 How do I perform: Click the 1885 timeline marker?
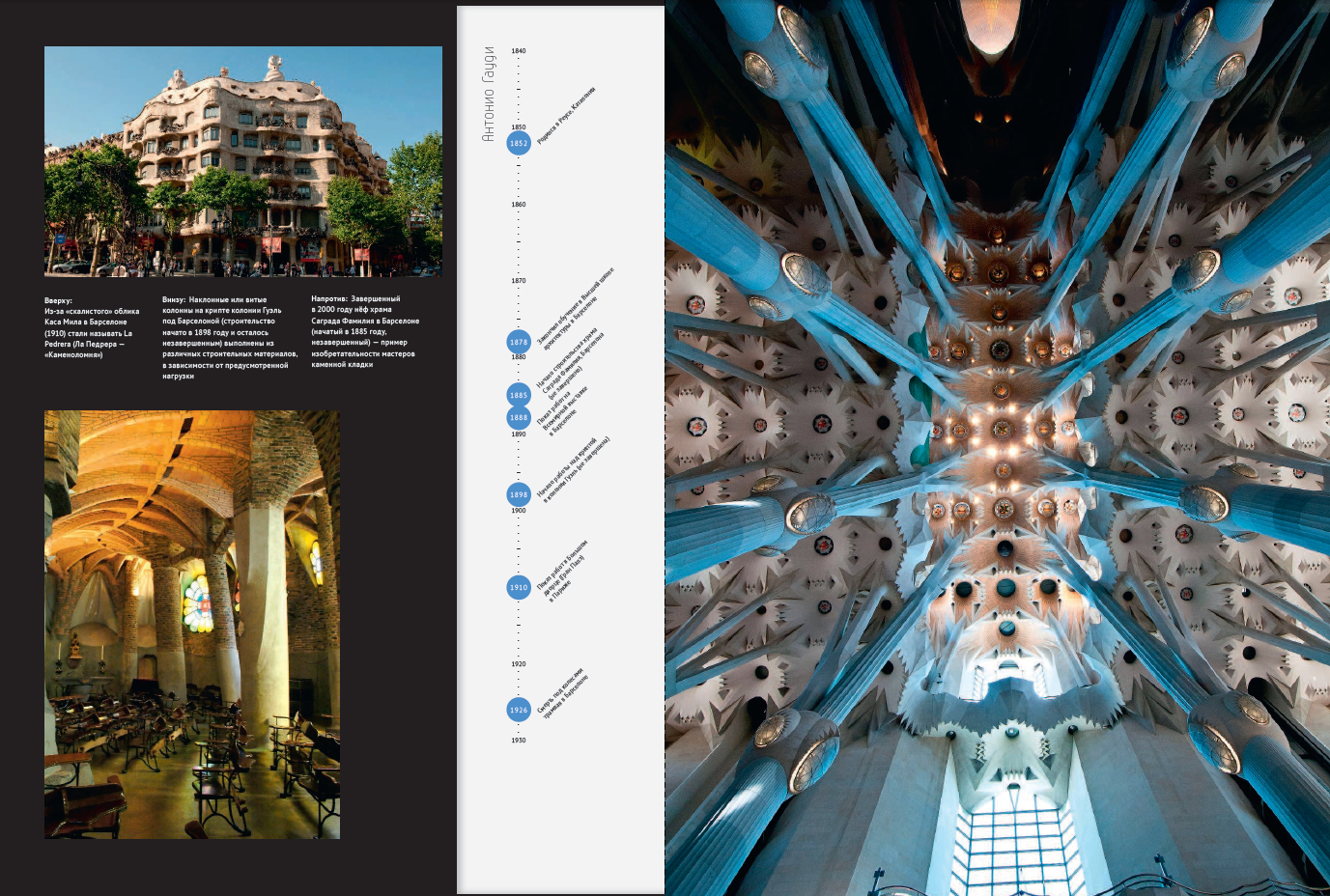click(x=519, y=395)
